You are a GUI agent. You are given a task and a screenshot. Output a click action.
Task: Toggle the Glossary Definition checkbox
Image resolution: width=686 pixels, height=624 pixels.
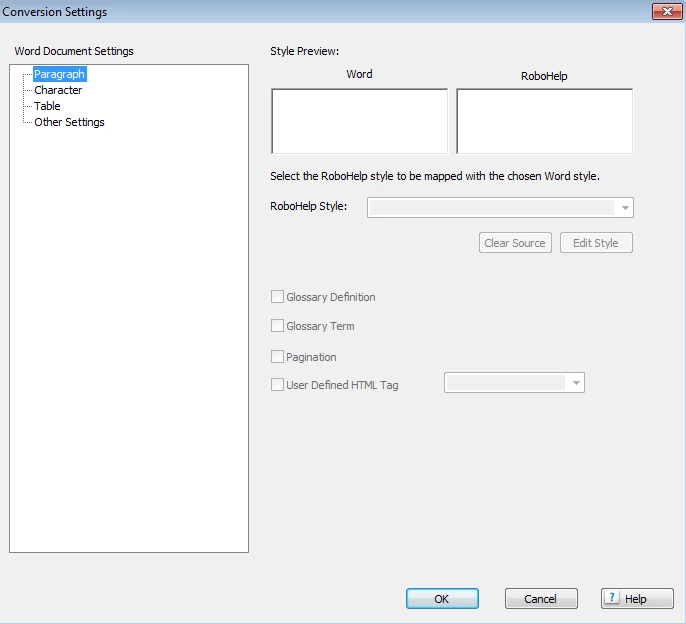[277, 297]
